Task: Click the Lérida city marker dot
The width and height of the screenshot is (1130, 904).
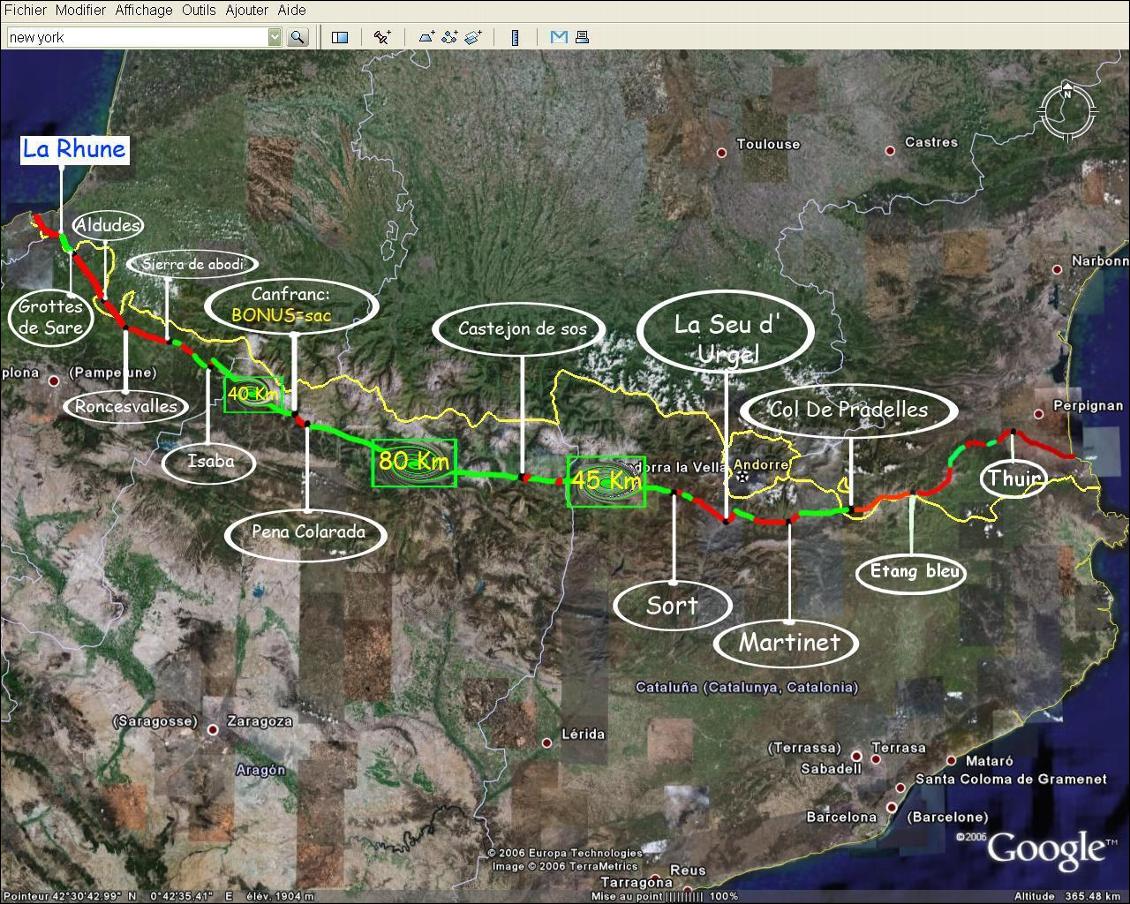Action: click(547, 743)
